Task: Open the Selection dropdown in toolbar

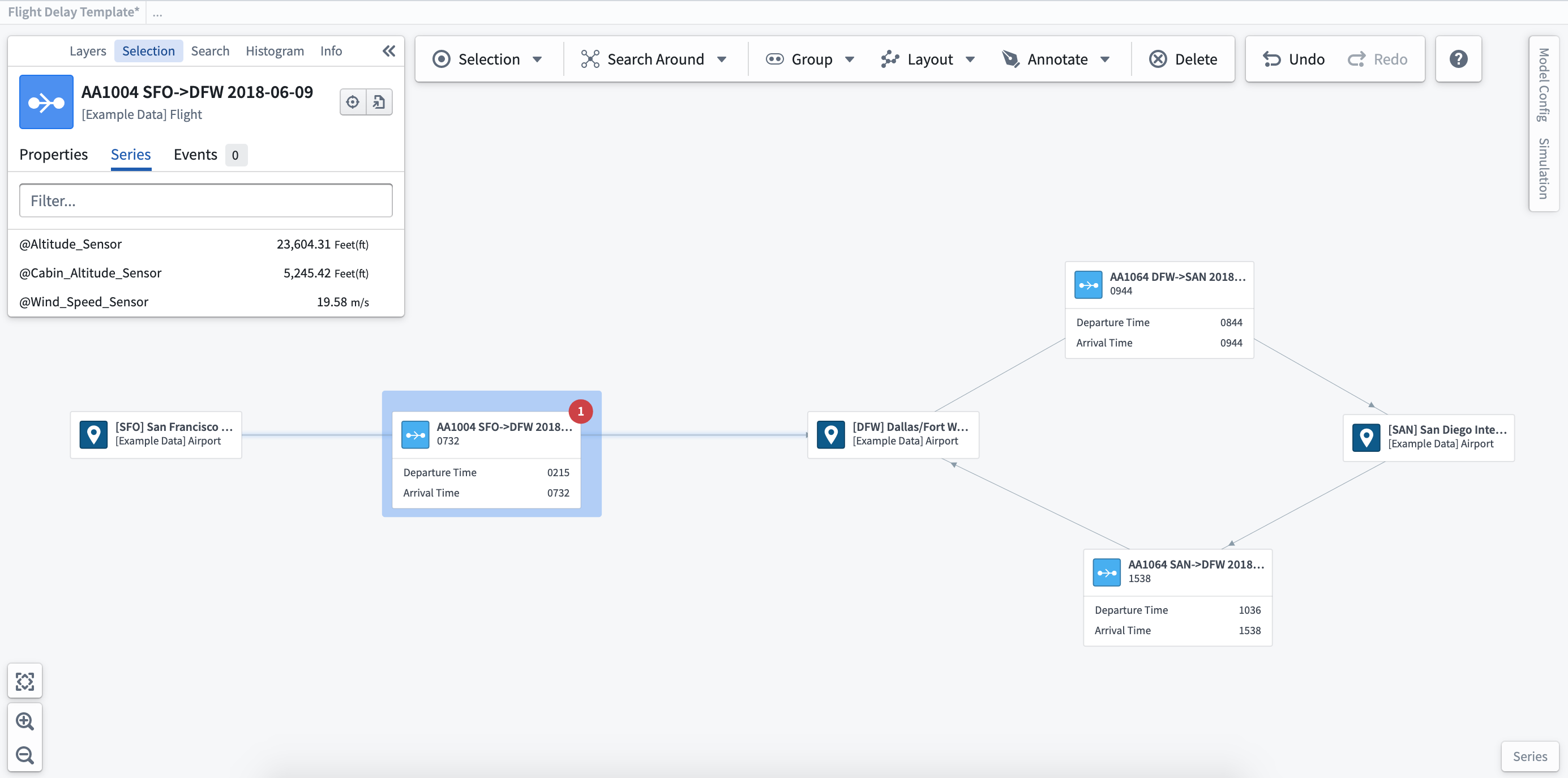Action: 487,59
